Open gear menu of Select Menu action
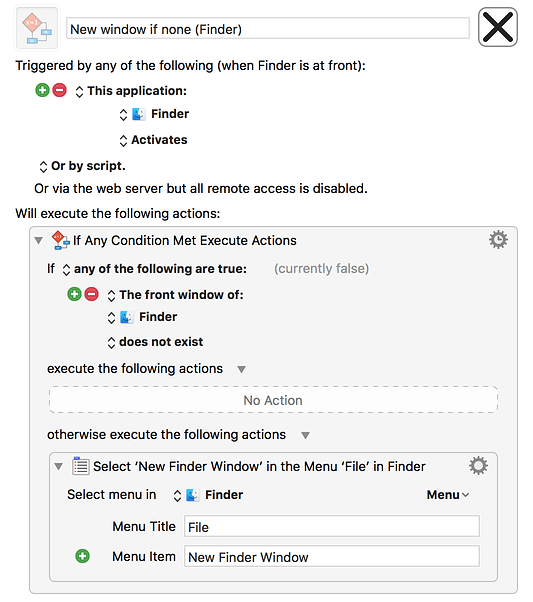533x602 pixels. coord(478,466)
